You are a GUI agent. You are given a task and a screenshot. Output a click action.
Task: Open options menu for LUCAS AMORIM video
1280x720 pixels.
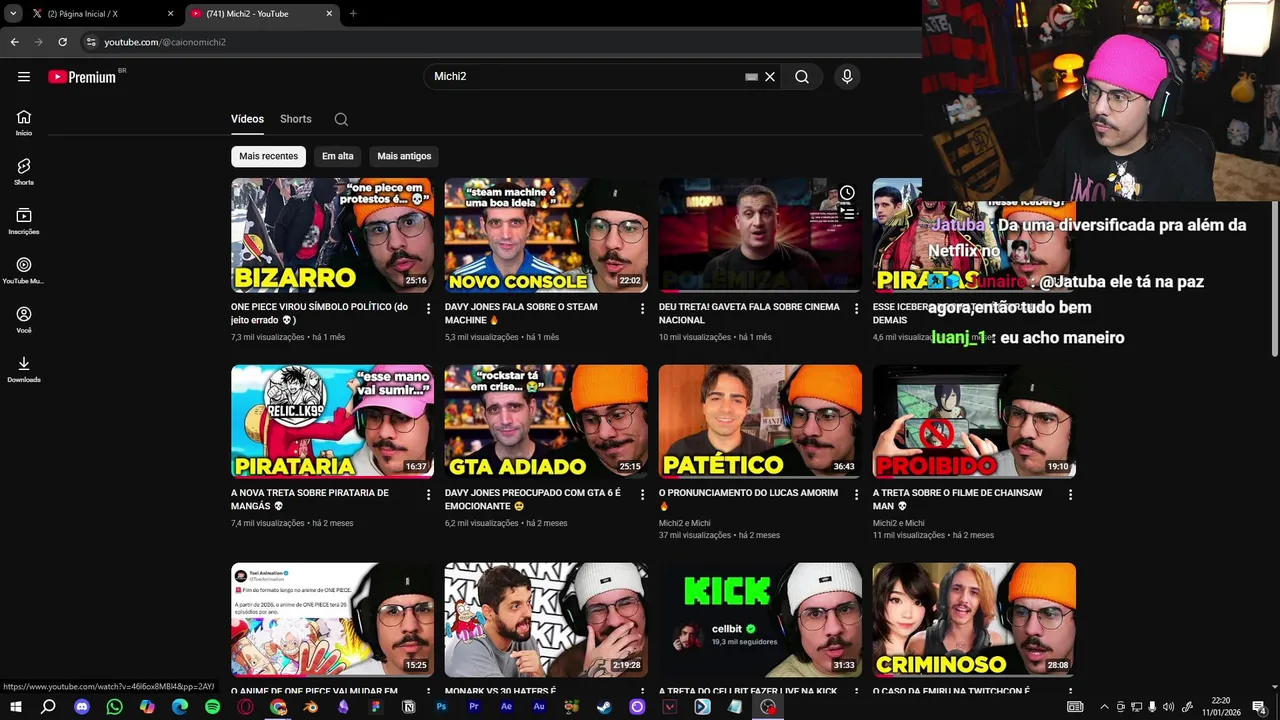coord(856,495)
